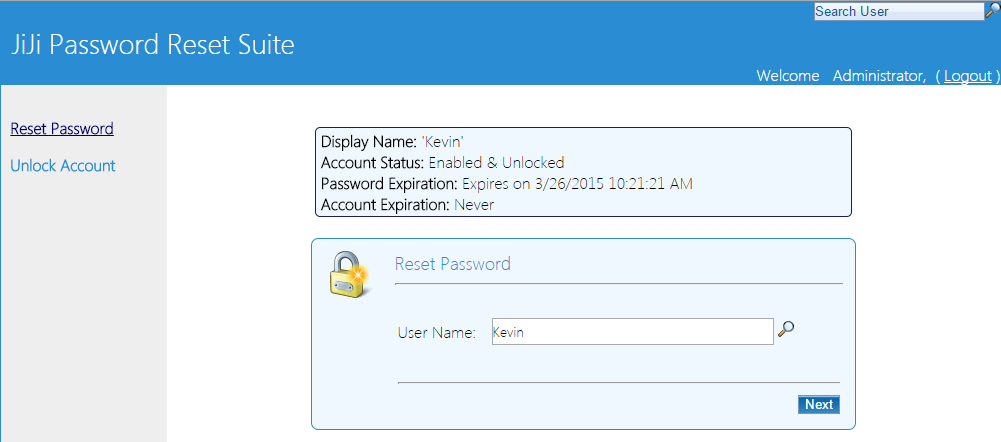Click the JiJi Password Reset Suite title
Viewport: 1001px width, 442px height.
coord(153,45)
